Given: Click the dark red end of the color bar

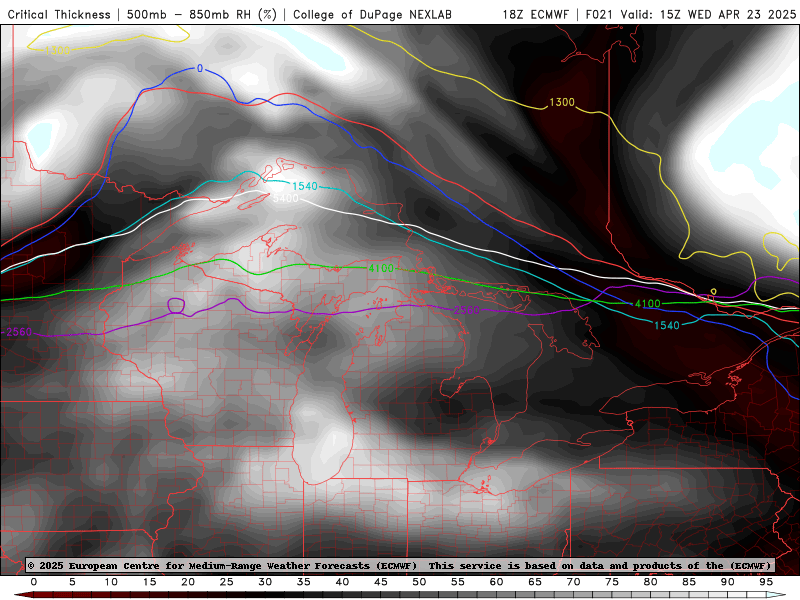Looking at the screenshot, I should click(24, 595).
